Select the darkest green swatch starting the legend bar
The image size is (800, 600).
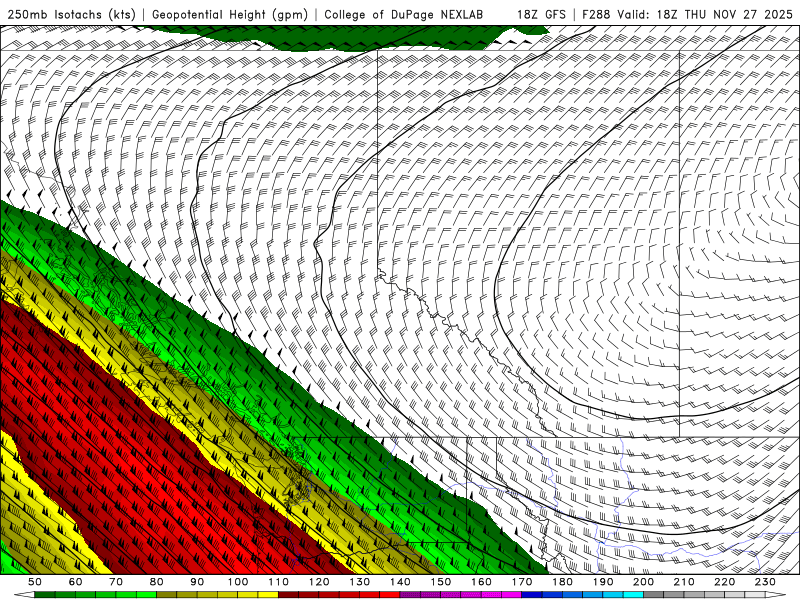pyautogui.click(x=45, y=595)
